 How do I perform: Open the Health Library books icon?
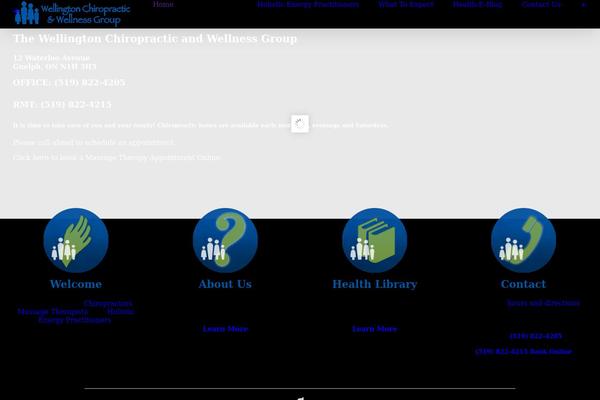point(375,240)
